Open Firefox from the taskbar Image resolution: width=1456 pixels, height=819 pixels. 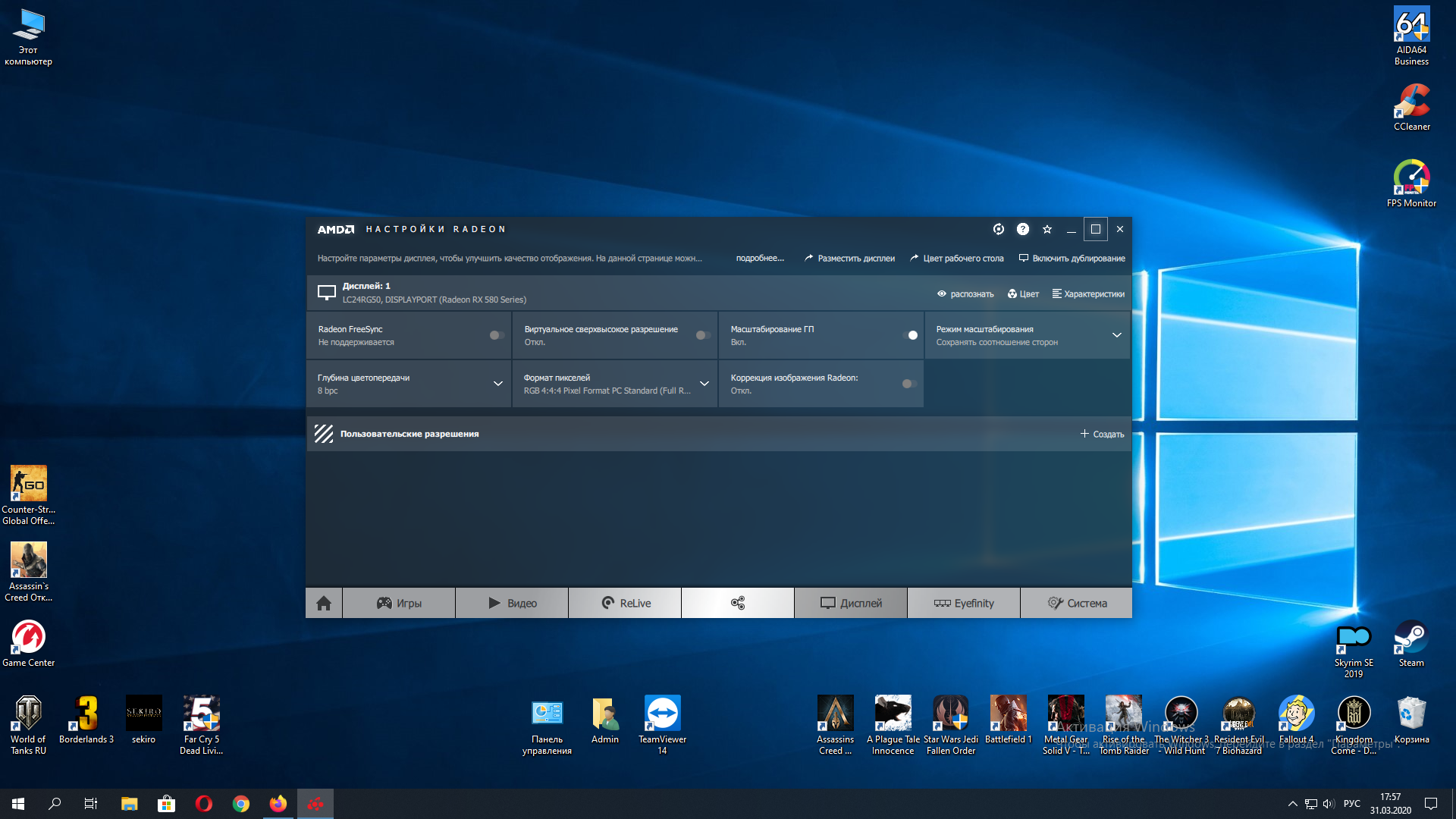(278, 804)
